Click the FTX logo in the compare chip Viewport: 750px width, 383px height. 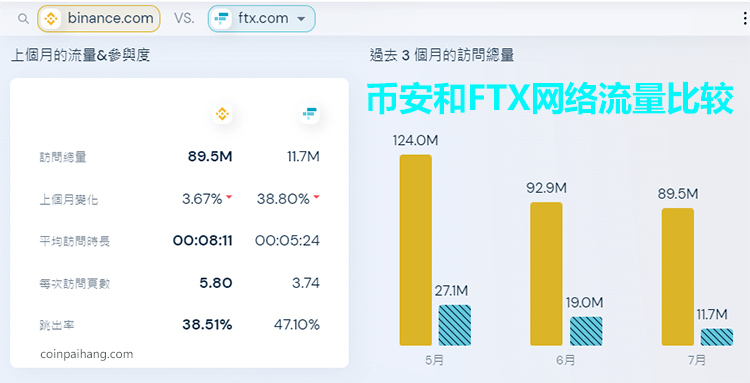tap(221, 19)
